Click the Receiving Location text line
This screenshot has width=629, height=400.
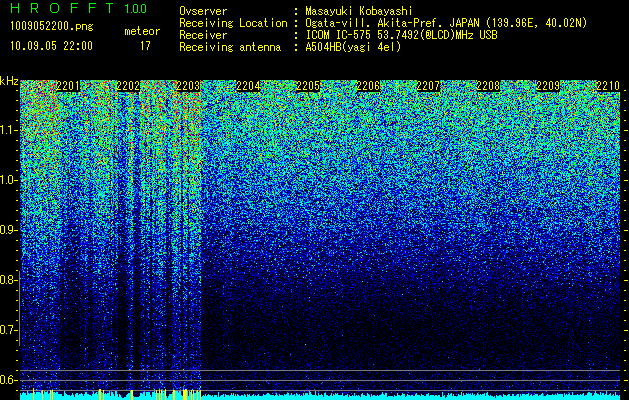pyautogui.click(x=383, y=23)
